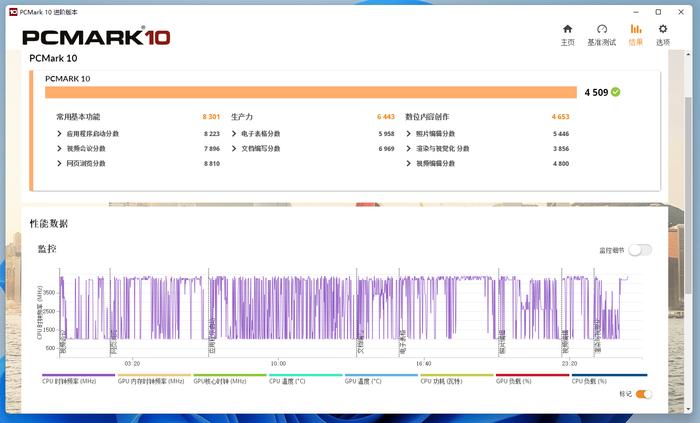Close the PCMark 10 window
700x423 pixels.
click(681, 12)
